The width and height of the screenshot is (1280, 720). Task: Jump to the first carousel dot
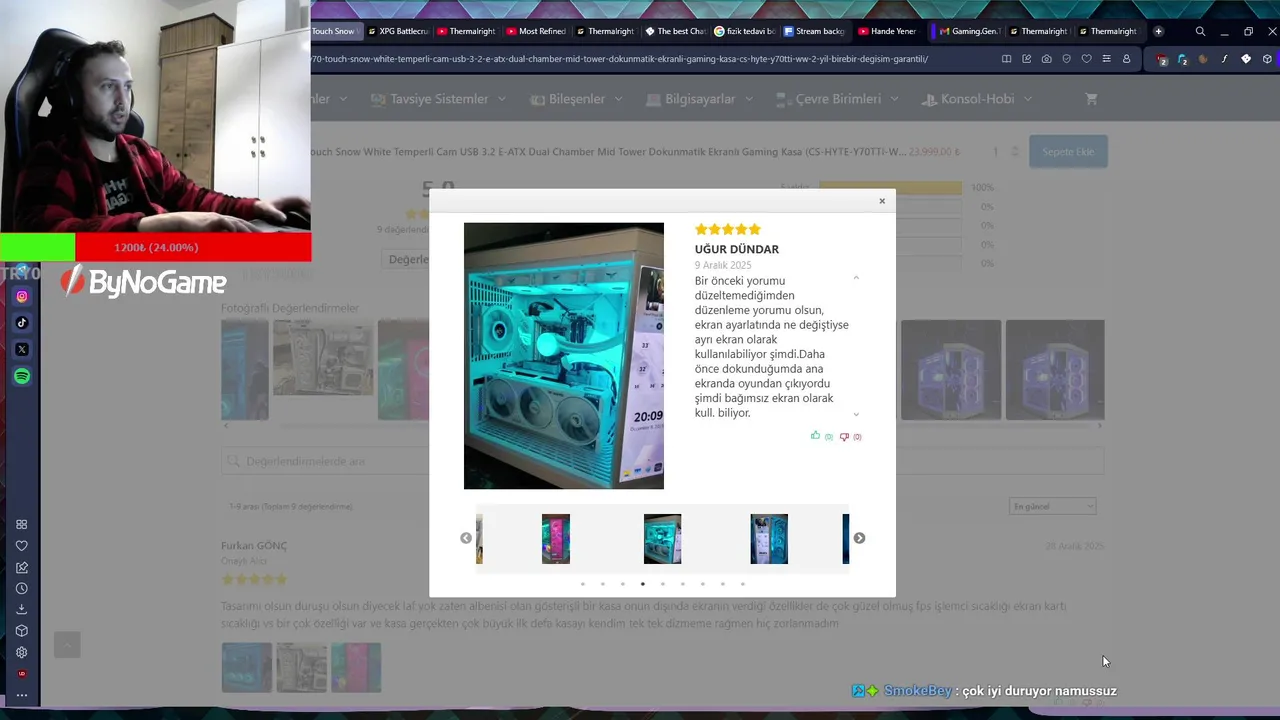[583, 584]
